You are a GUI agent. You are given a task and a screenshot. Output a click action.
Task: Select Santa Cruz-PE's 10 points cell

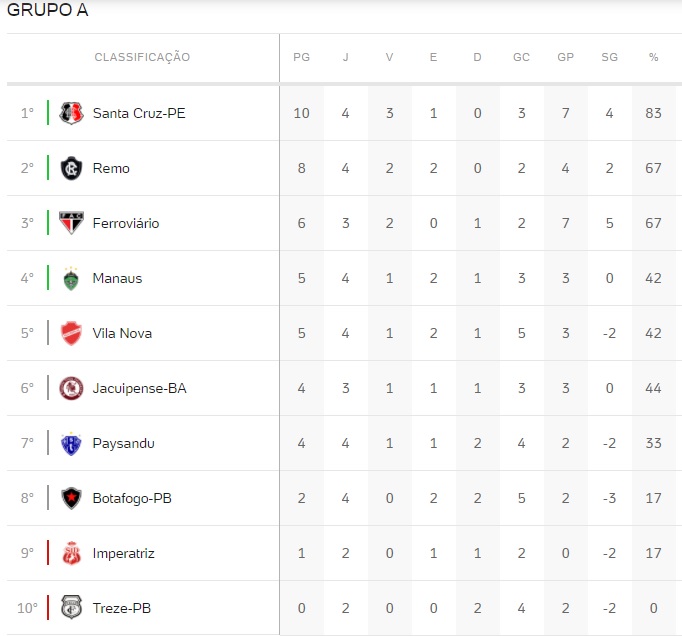301,113
